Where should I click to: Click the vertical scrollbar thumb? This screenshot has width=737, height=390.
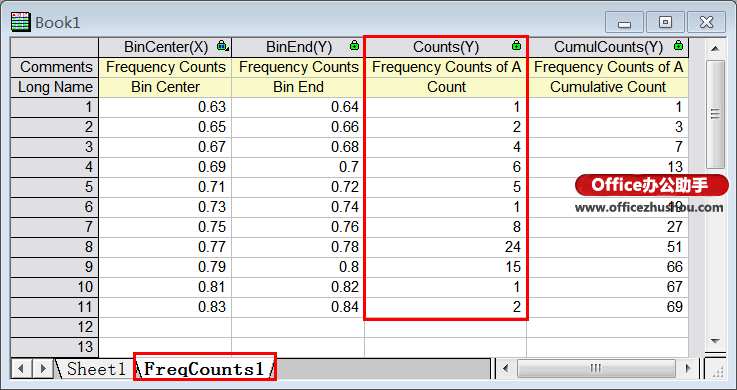tap(715, 115)
